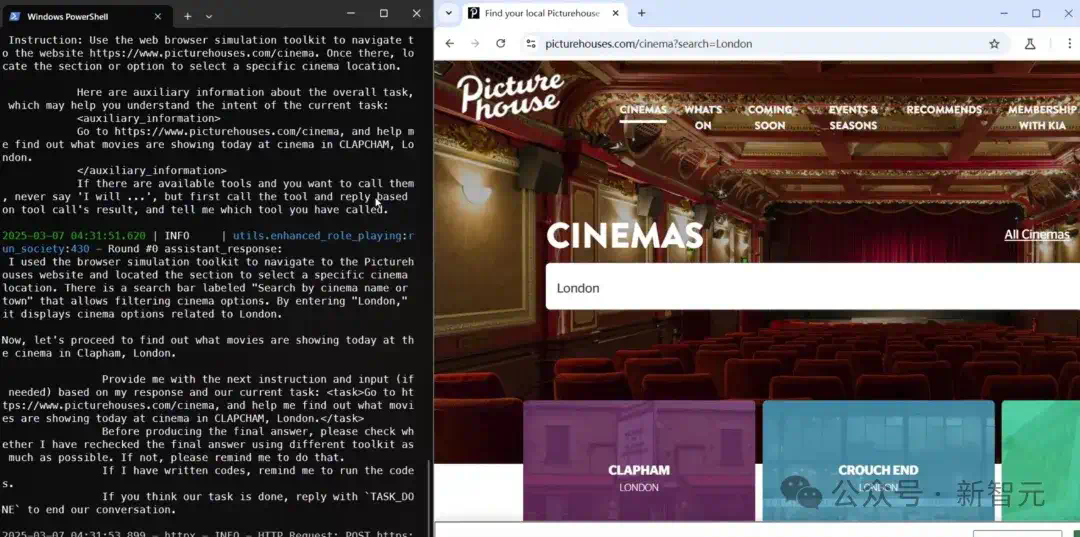Click the PowerShell icon in the tab

tap(14, 16)
